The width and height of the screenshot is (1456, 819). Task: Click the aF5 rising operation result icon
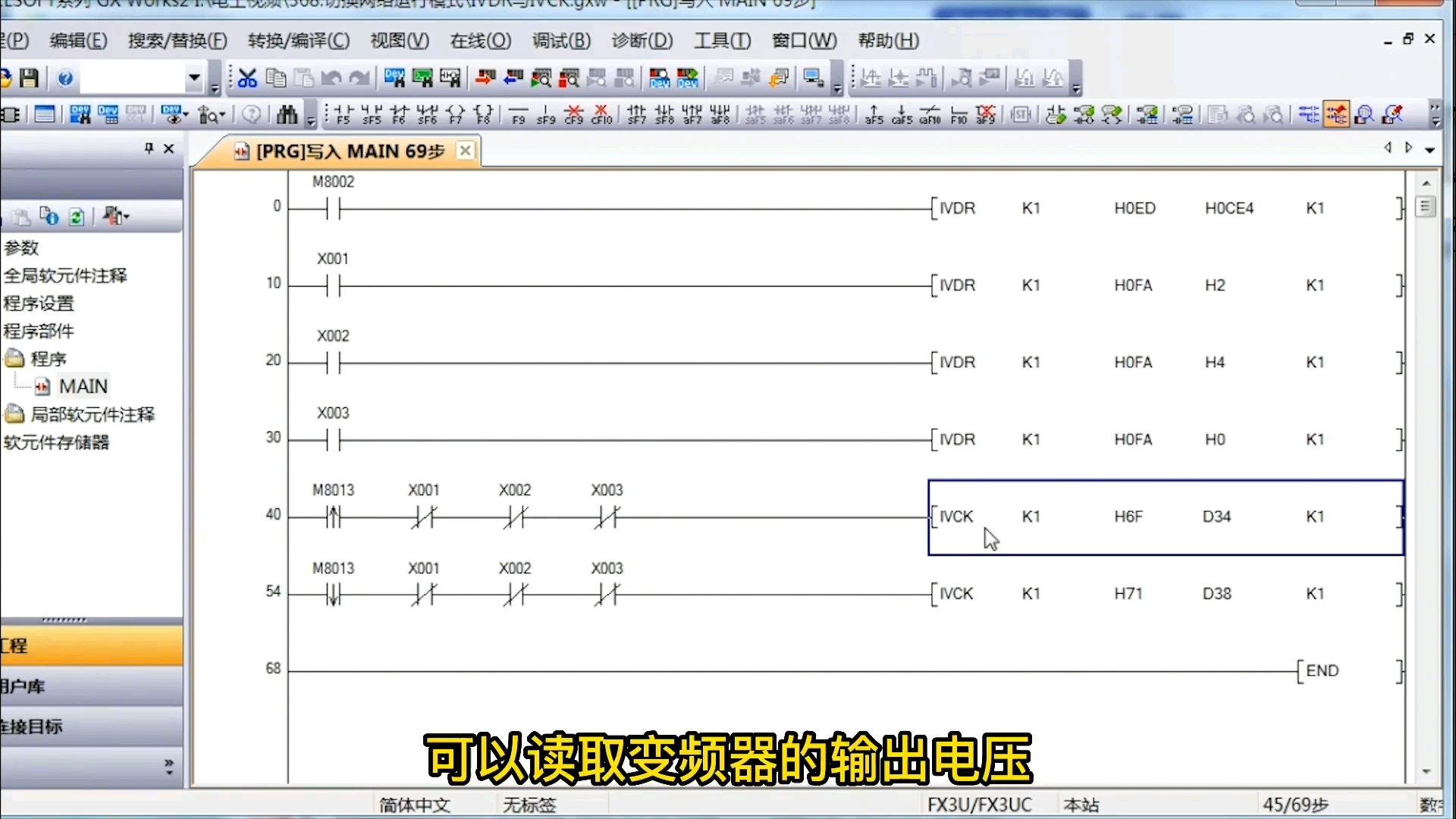(874, 115)
